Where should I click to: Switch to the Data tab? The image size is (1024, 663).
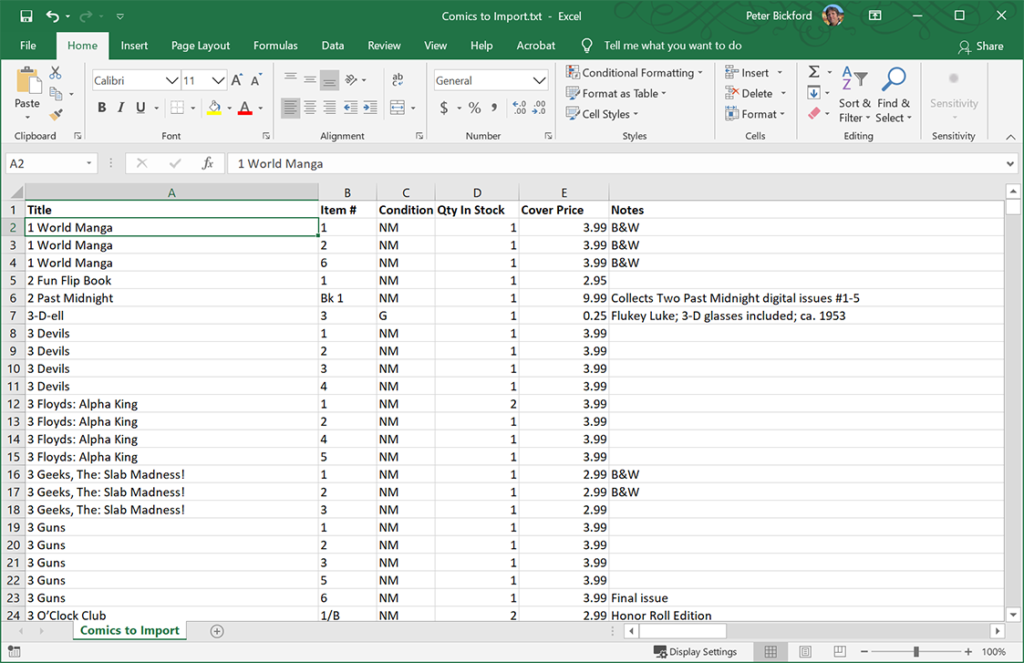332,46
